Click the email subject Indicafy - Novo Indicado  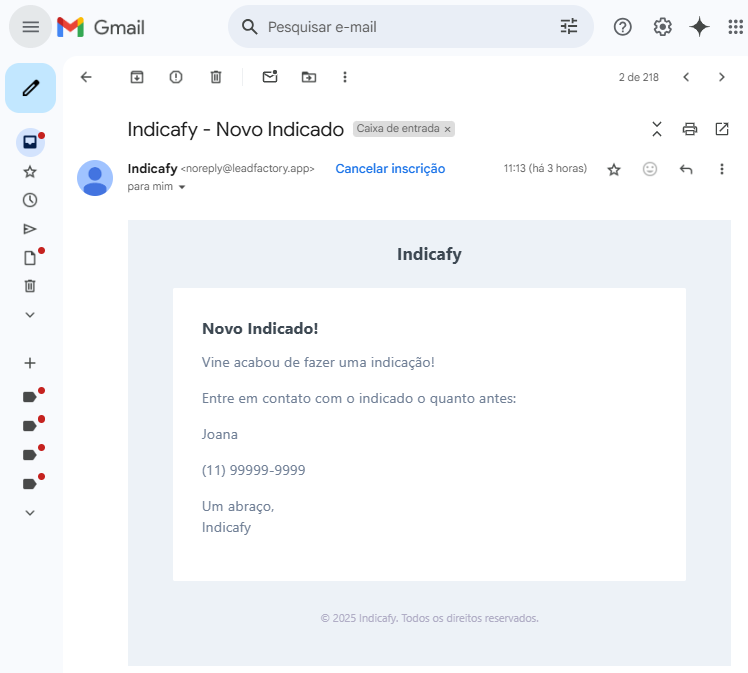point(236,129)
